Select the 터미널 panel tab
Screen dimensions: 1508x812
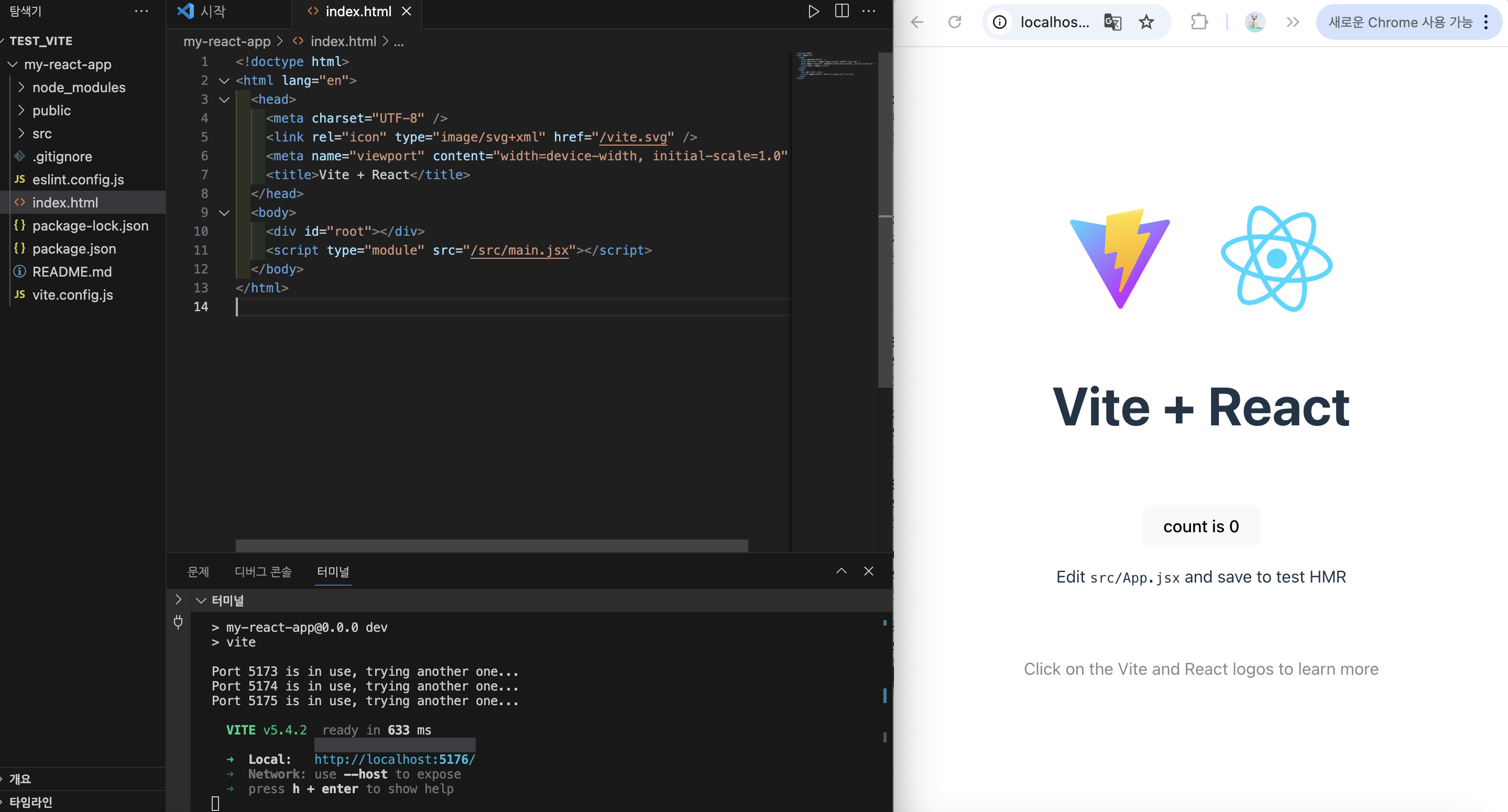(x=333, y=572)
